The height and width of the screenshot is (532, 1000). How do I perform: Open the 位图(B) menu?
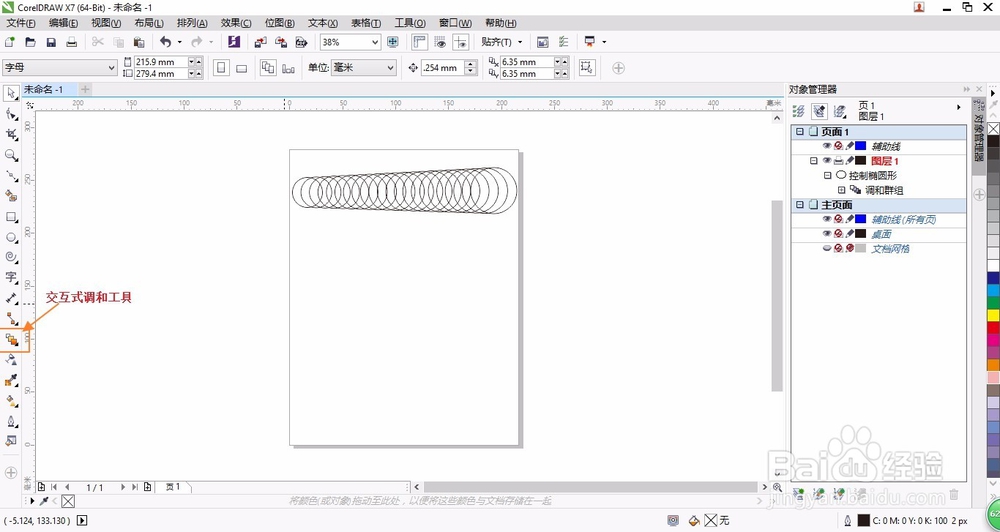pyautogui.click(x=279, y=23)
